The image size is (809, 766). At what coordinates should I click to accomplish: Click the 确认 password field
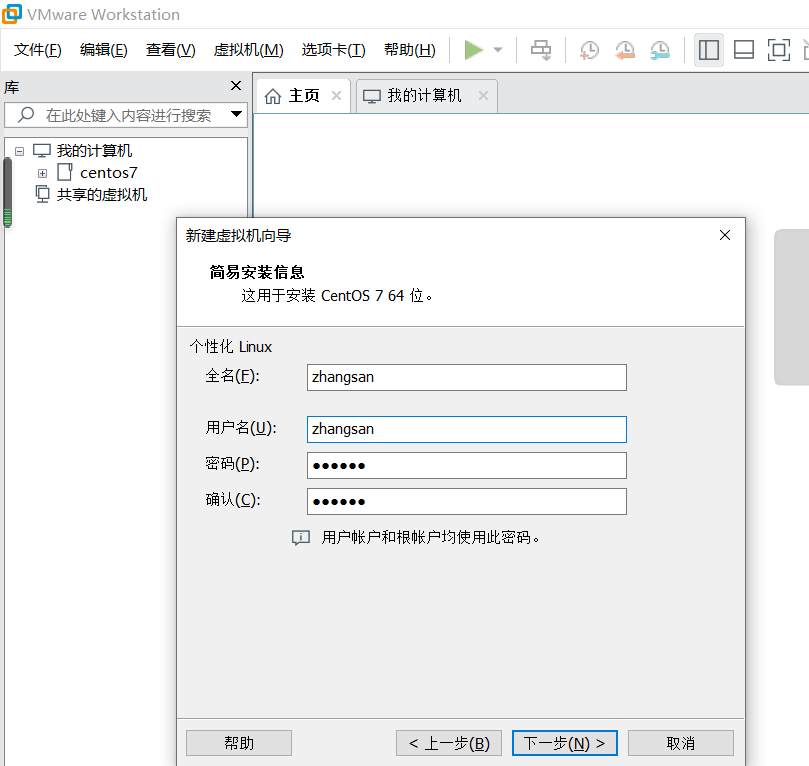[x=467, y=501]
